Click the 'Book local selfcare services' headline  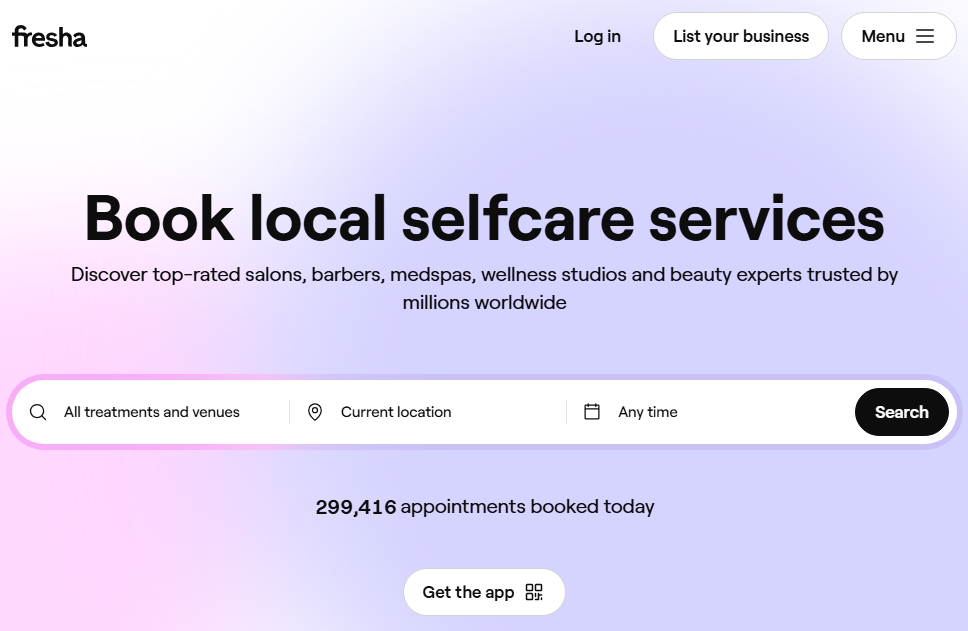484,217
